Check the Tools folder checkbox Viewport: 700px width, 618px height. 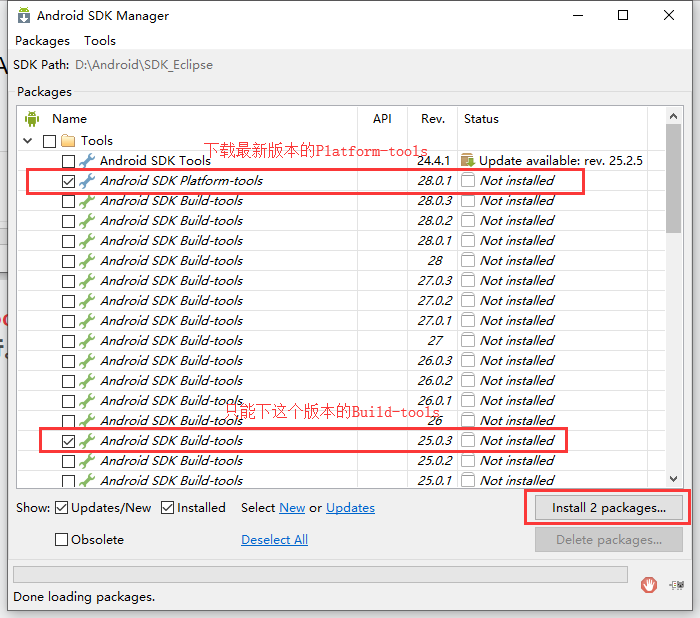pyautogui.click(x=49, y=141)
